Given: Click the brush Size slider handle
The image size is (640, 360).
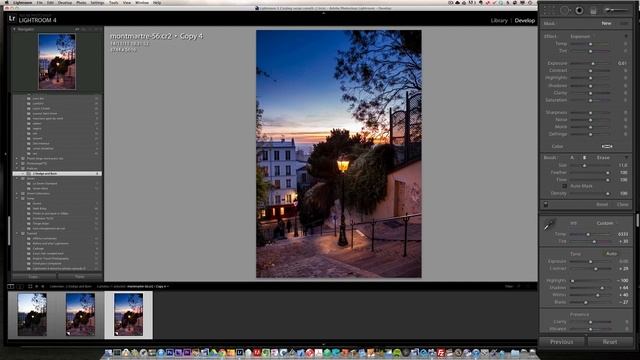Looking at the screenshot, I should tap(584, 165).
